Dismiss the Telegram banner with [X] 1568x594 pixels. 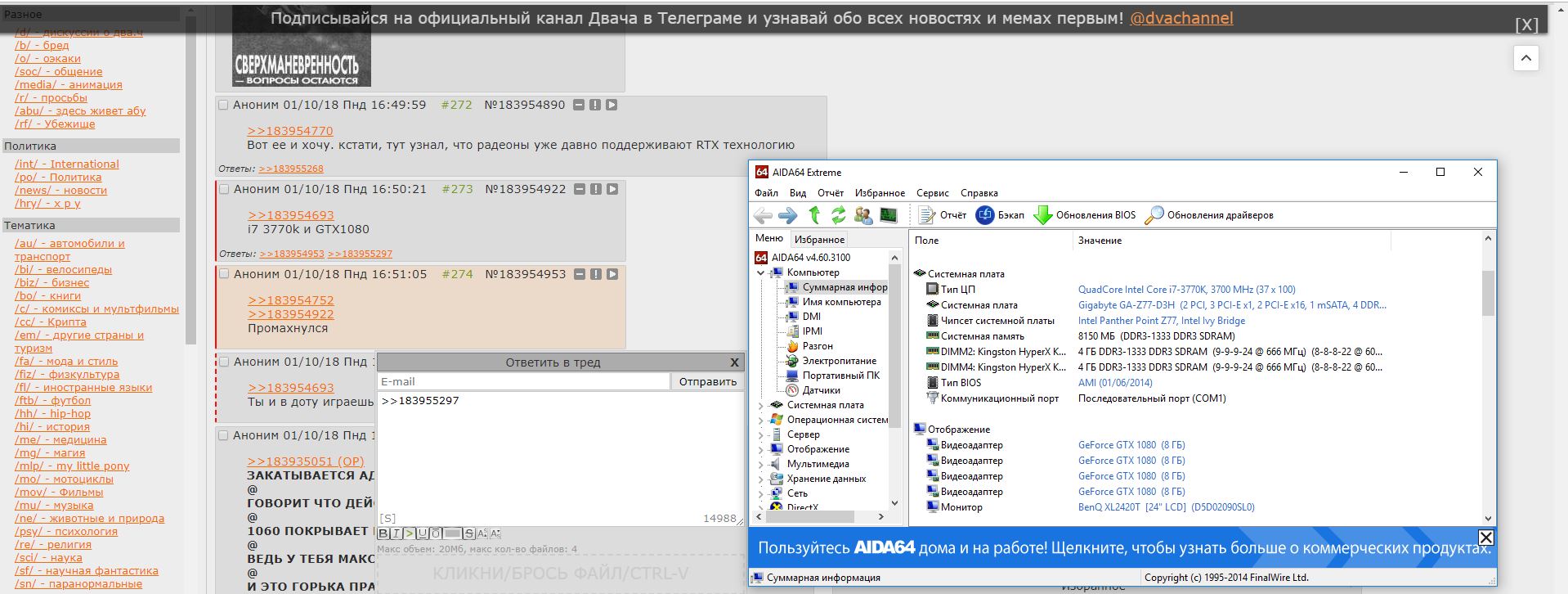pyautogui.click(x=1526, y=25)
